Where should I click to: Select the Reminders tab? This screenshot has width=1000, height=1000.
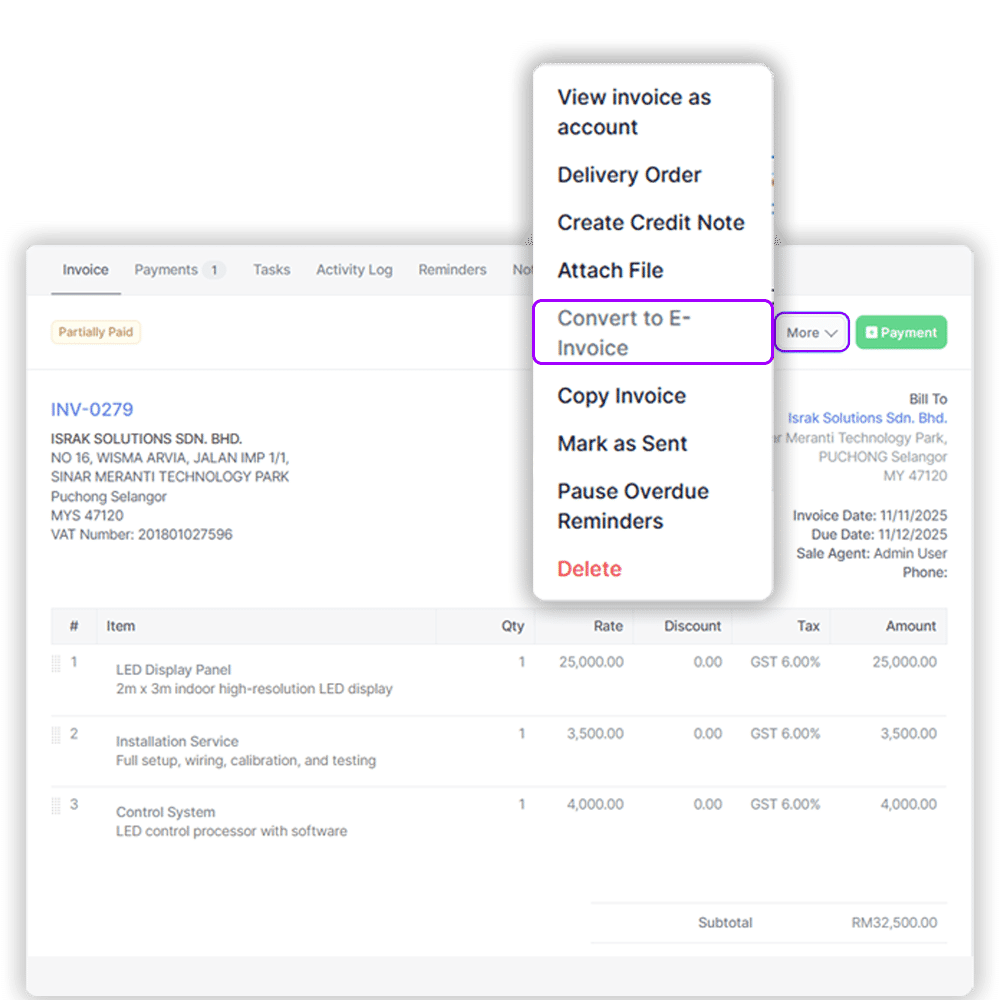[452, 270]
